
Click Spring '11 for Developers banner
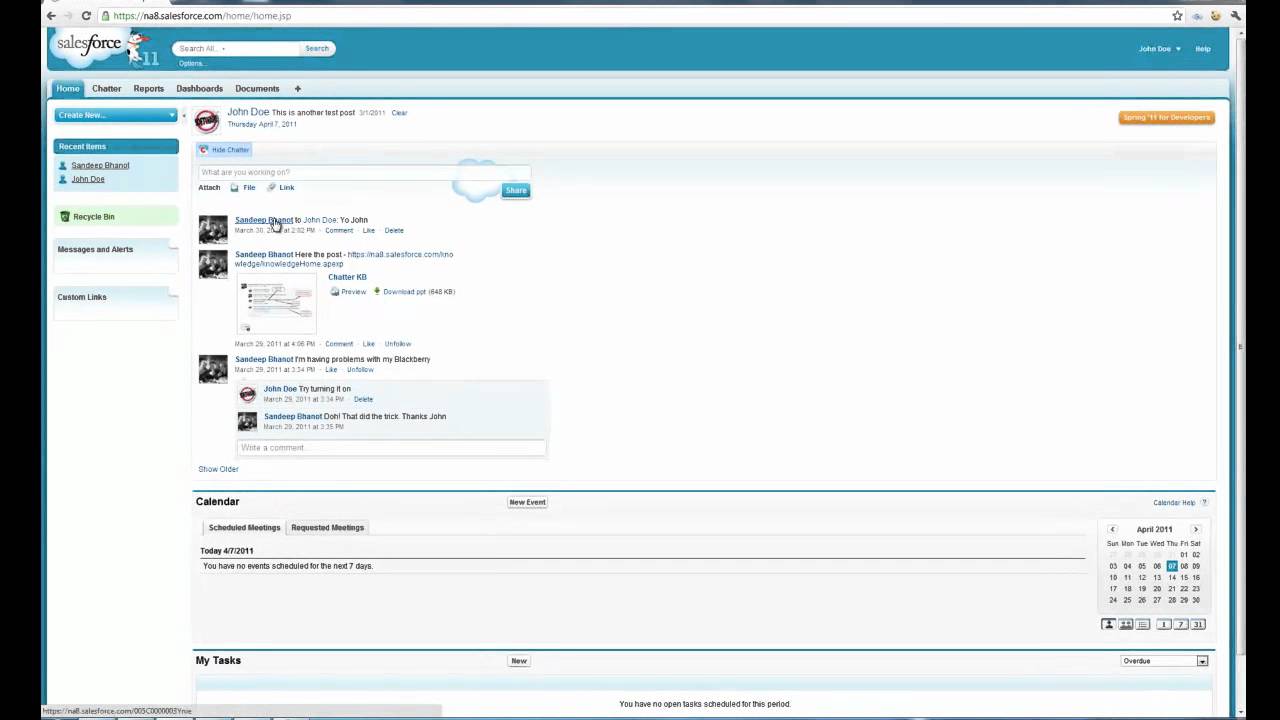click(1167, 118)
